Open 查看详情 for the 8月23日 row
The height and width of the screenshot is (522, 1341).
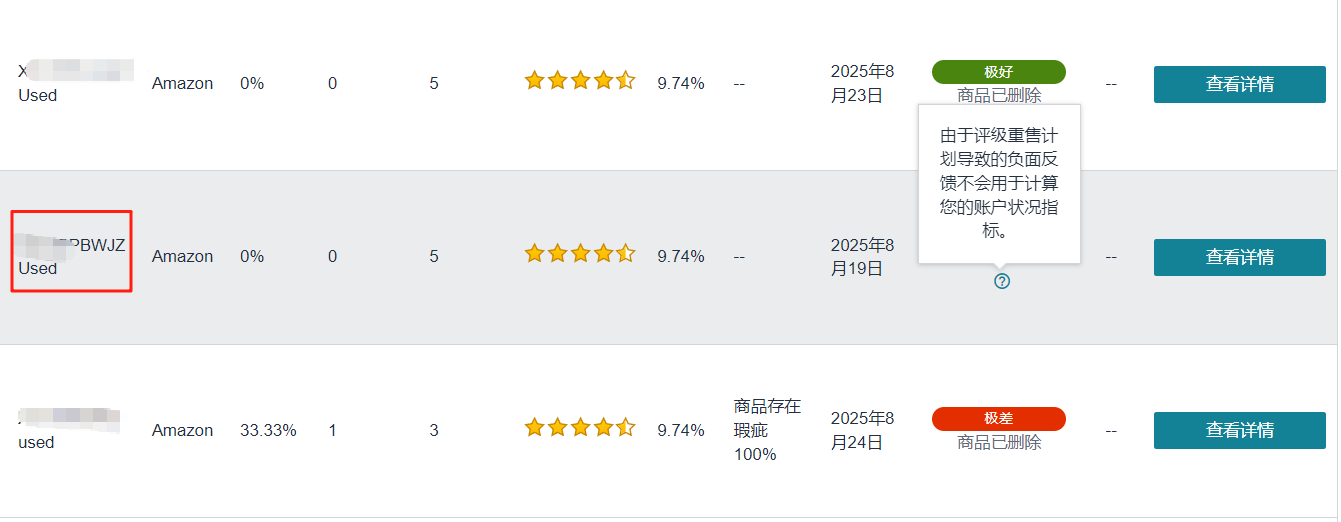(x=1240, y=84)
